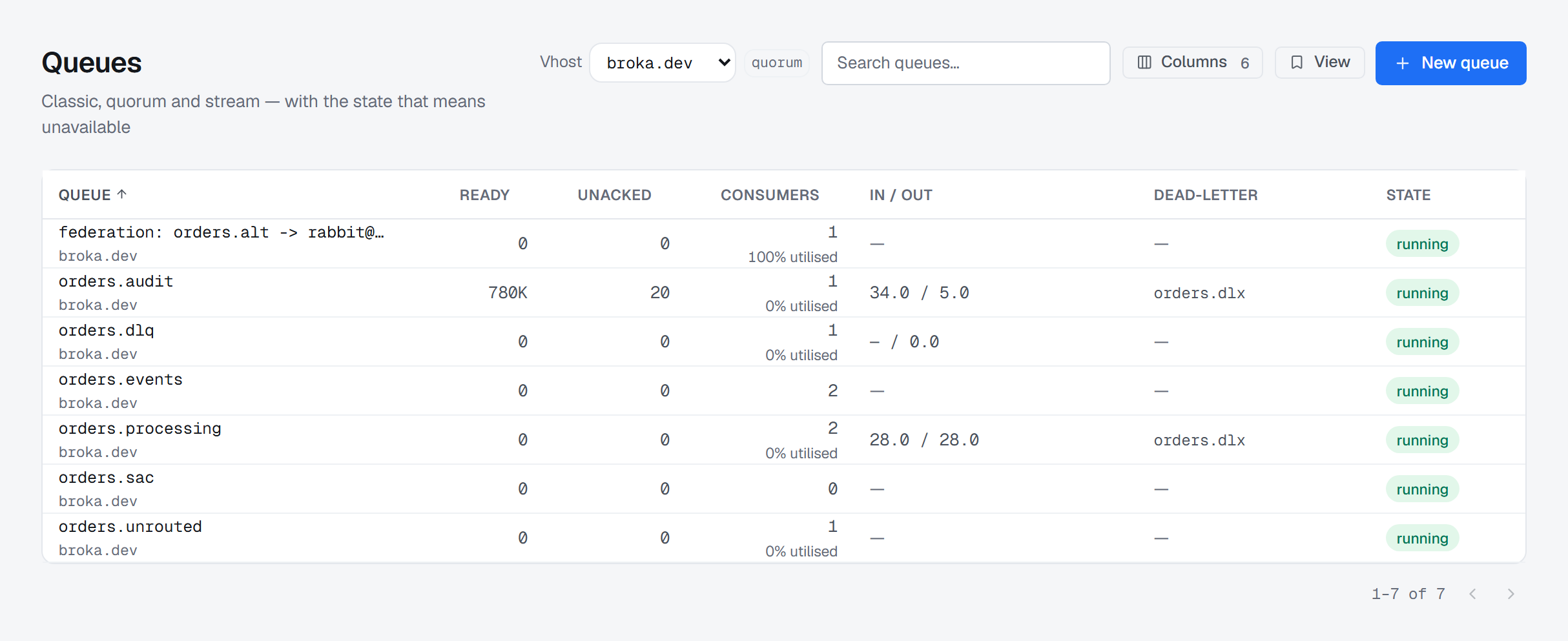Go to the previous page chevron
Screen dimensions: 1568x641
[1472, 594]
